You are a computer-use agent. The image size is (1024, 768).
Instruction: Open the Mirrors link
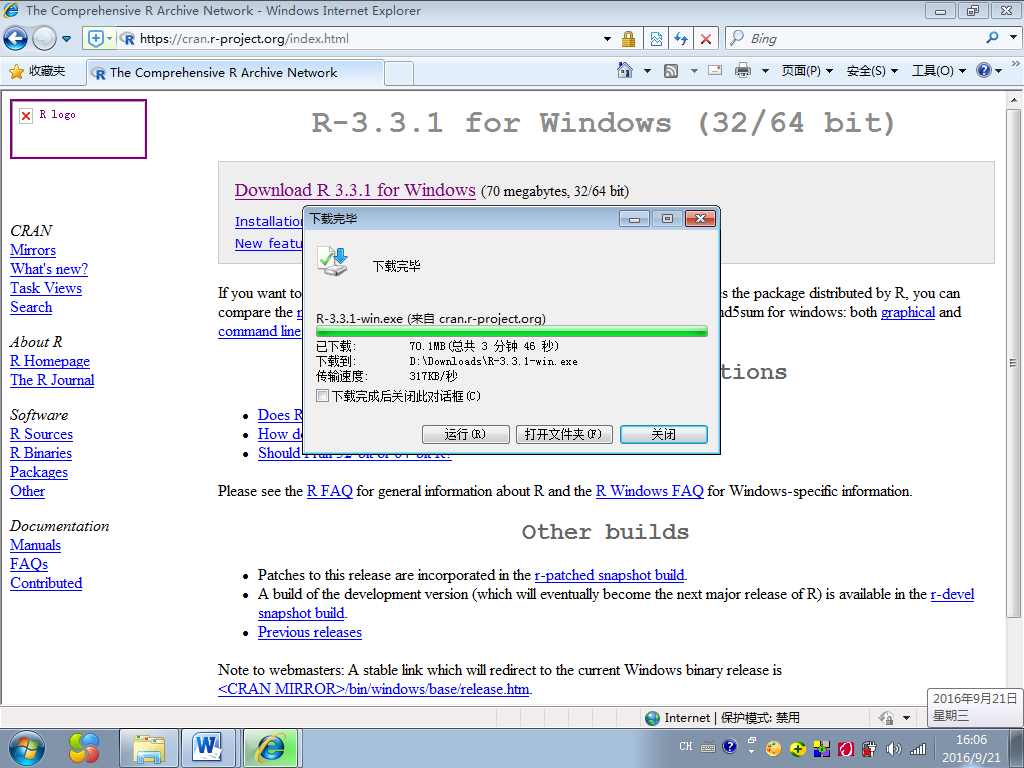pos(33,250)
